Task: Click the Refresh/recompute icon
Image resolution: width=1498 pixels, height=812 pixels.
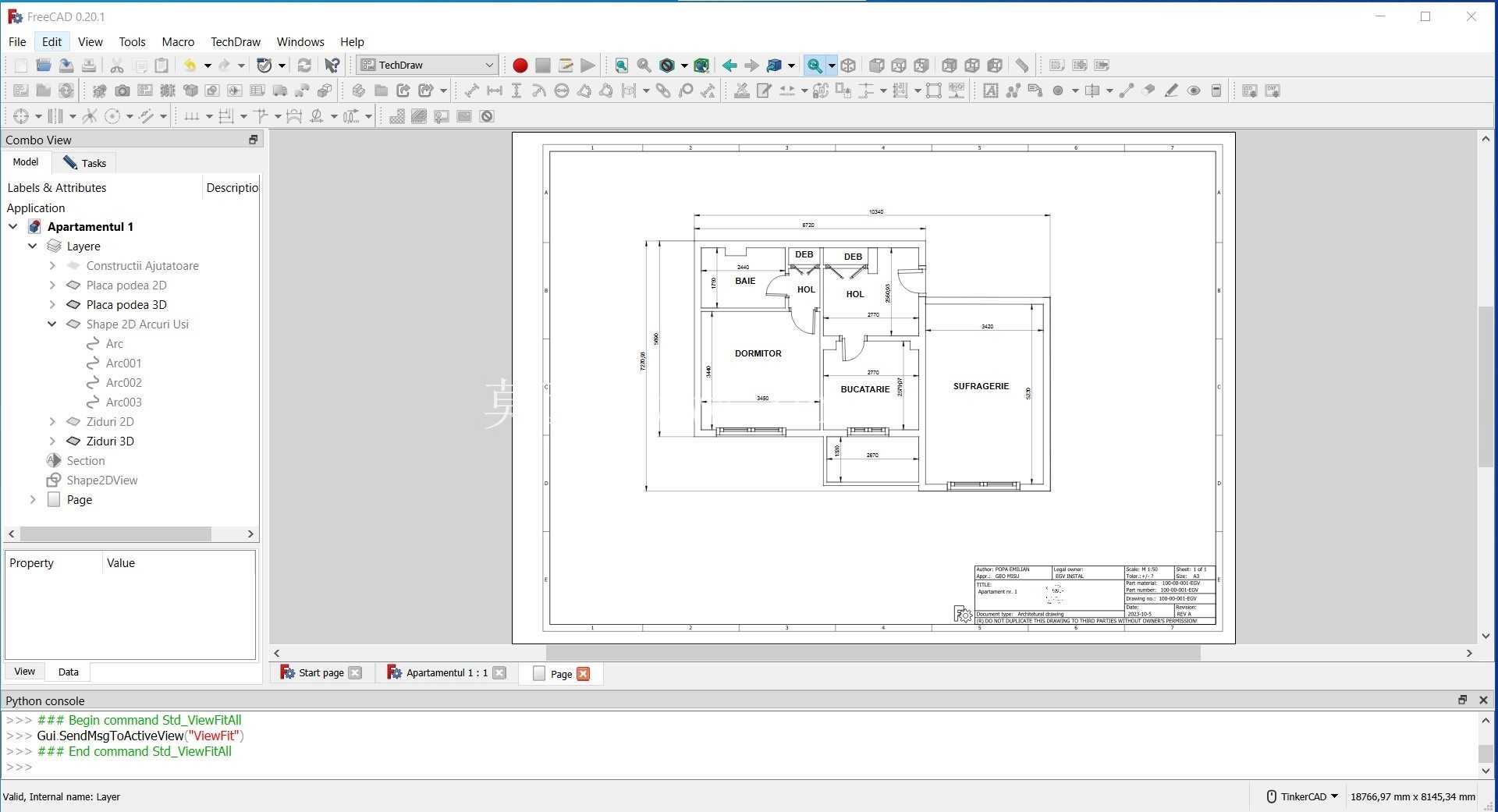Action: click(x=304, y=66)
